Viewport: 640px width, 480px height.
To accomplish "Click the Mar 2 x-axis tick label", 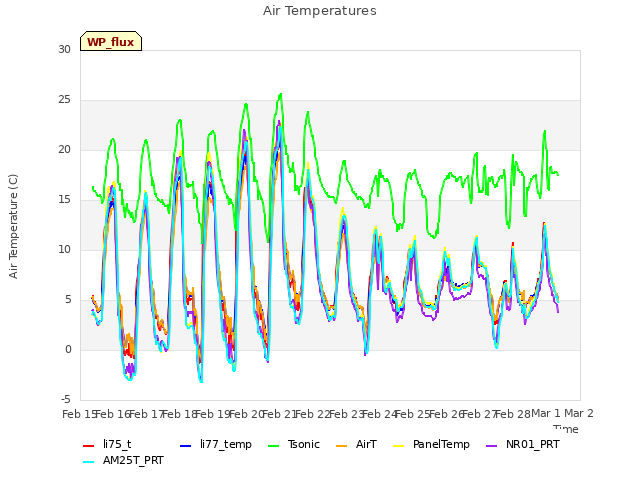I will point(579,414).
